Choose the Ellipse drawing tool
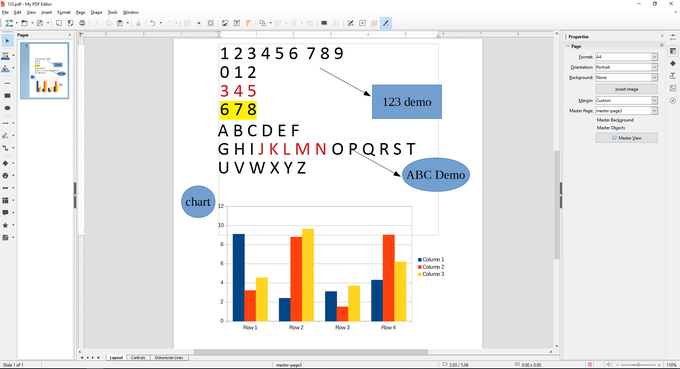Image resolution: width=680 pixels, height=369 pixels. [7, 108]
